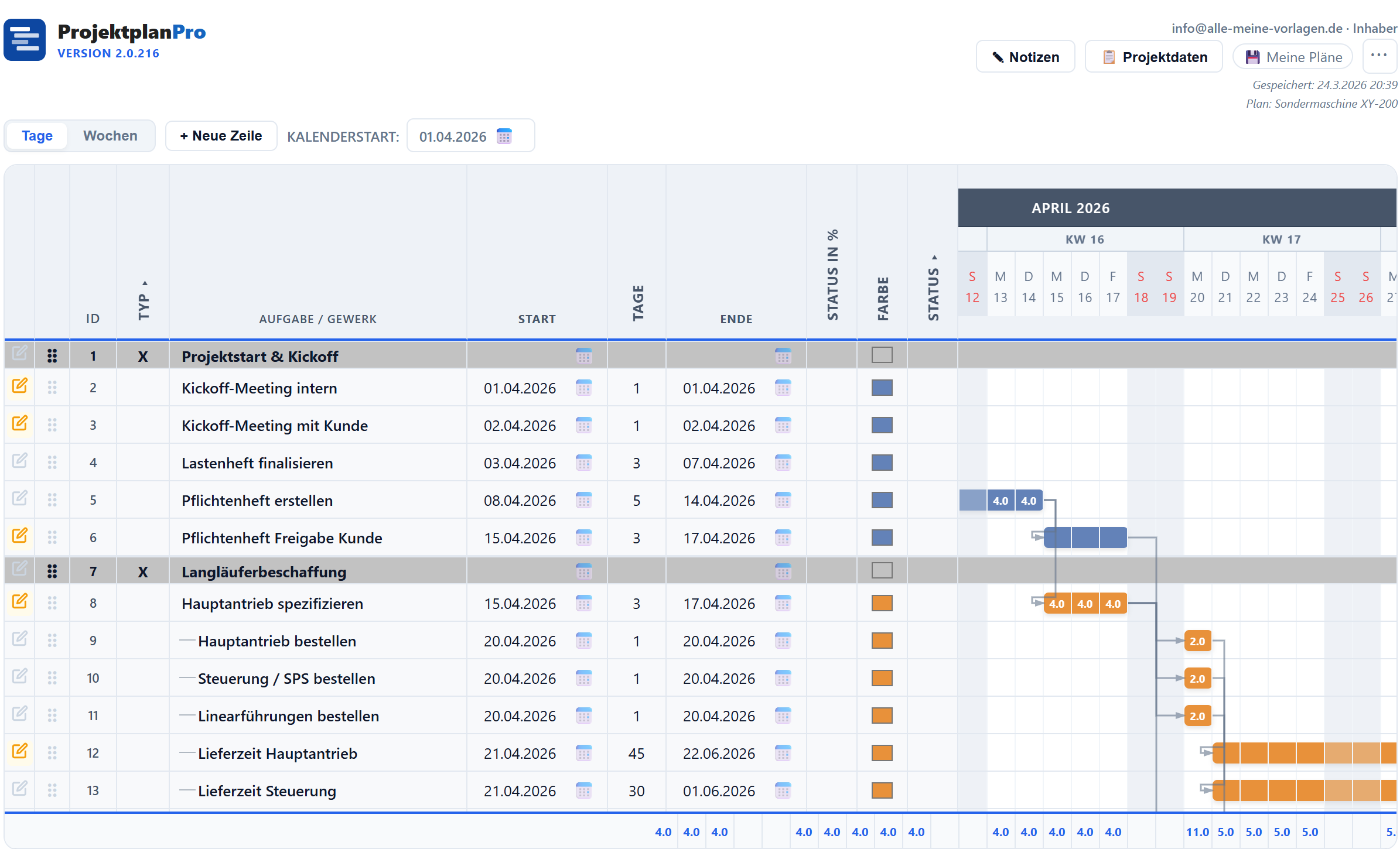This screenshot has height=849, width=1400.
Task: Click the sort arrow on the STATUS column
Action: tap(935, 258)
